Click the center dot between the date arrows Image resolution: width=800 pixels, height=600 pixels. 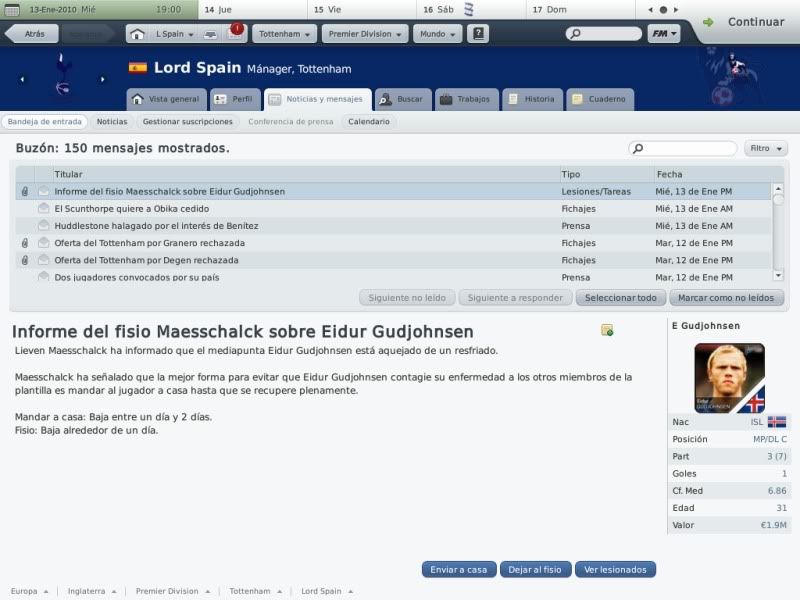663,10
